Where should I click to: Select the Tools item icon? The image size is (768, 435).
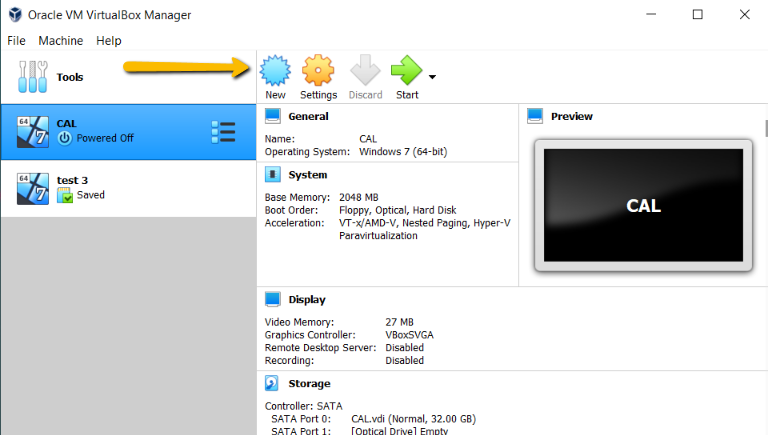[x=33, y=77]
